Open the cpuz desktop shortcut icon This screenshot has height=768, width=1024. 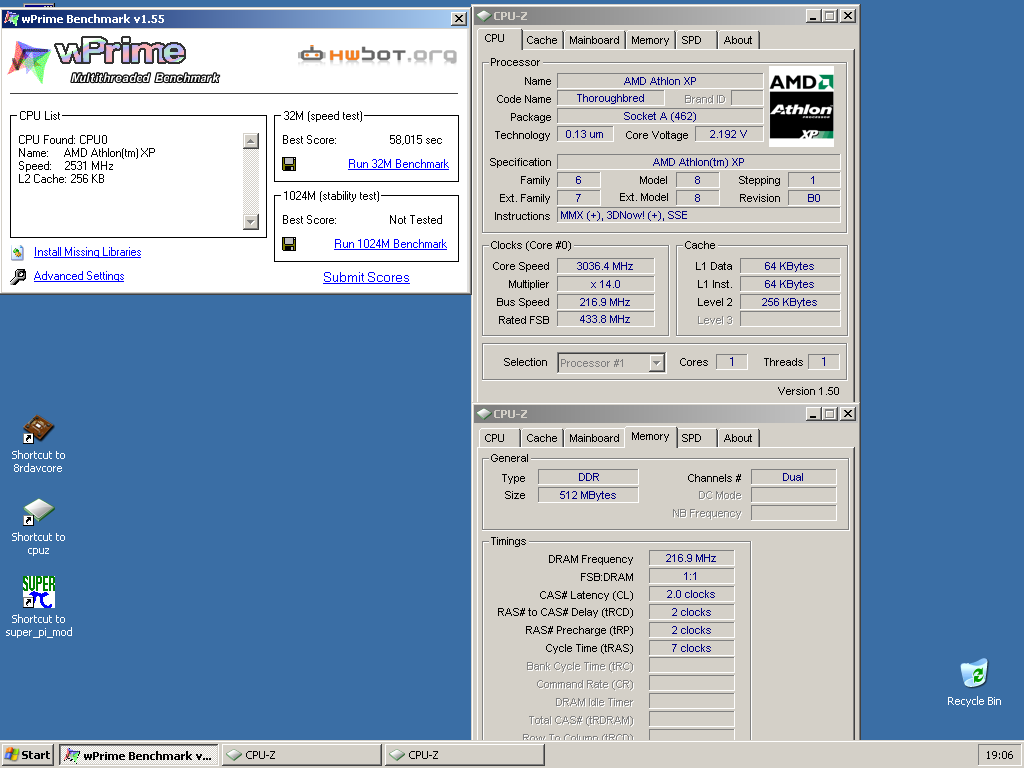38,511
